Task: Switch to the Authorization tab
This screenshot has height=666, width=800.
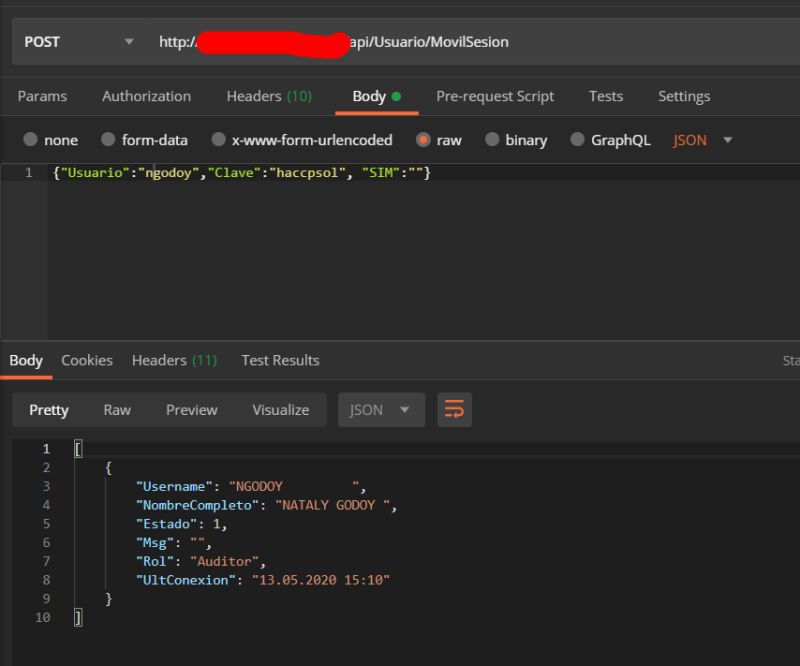Action: tap(146, 96)
